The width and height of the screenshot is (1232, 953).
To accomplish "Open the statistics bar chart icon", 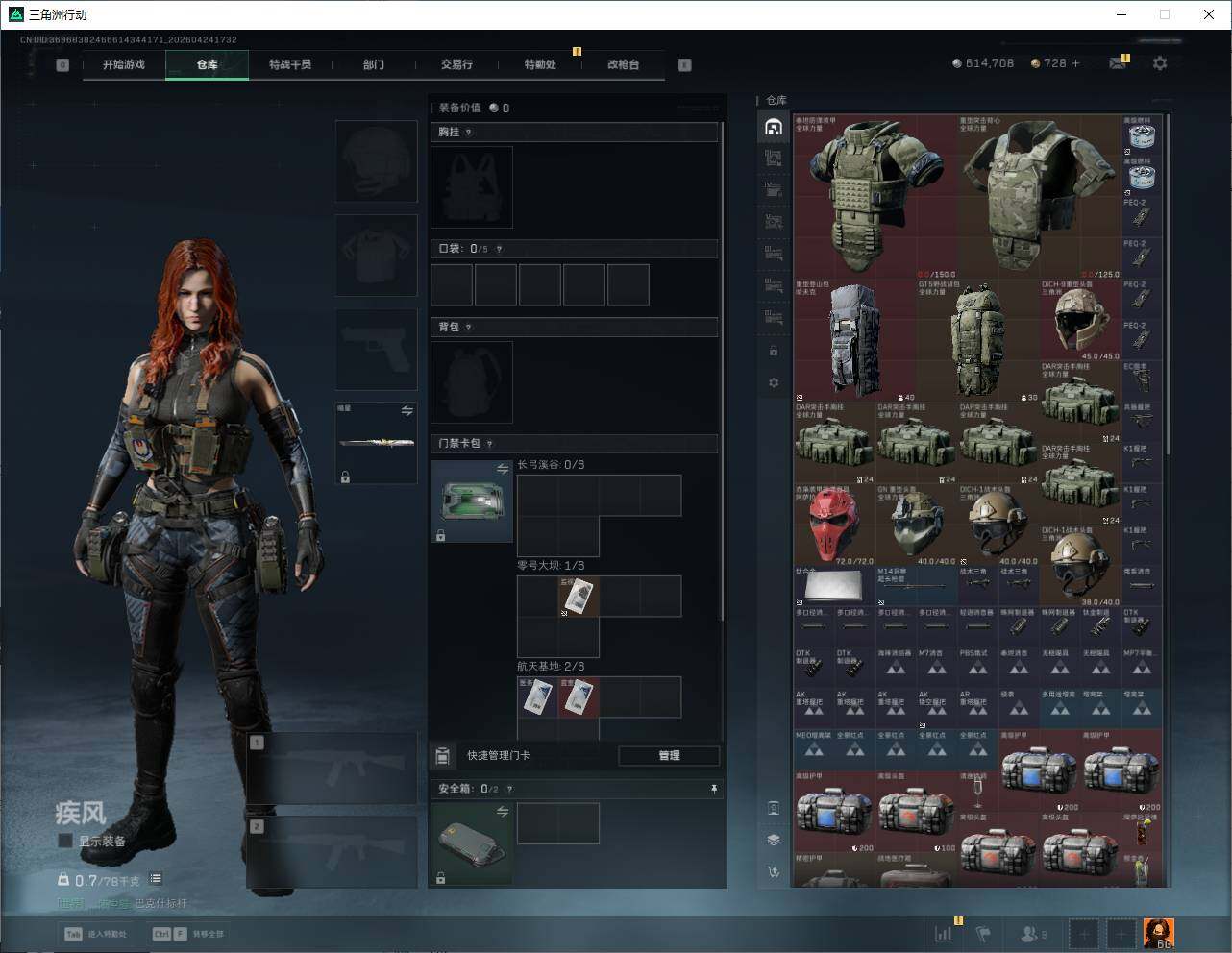I will 944,933.
